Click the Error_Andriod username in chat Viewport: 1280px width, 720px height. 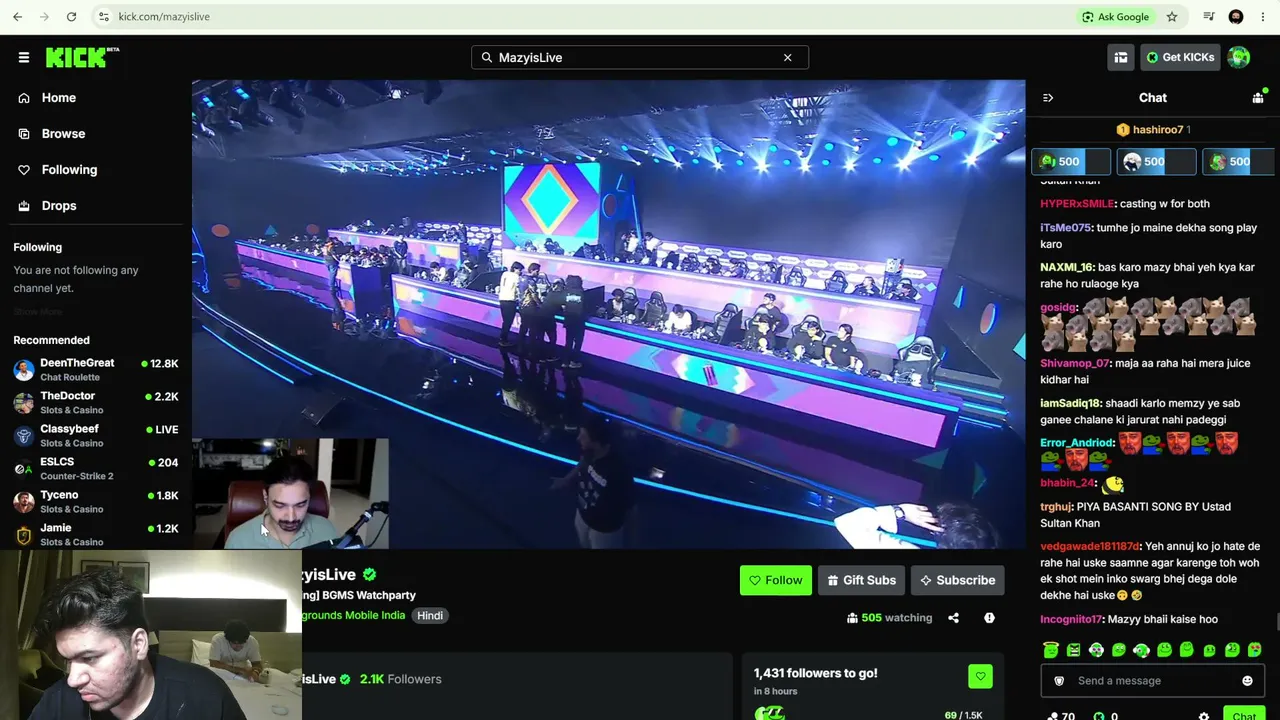1077,443
